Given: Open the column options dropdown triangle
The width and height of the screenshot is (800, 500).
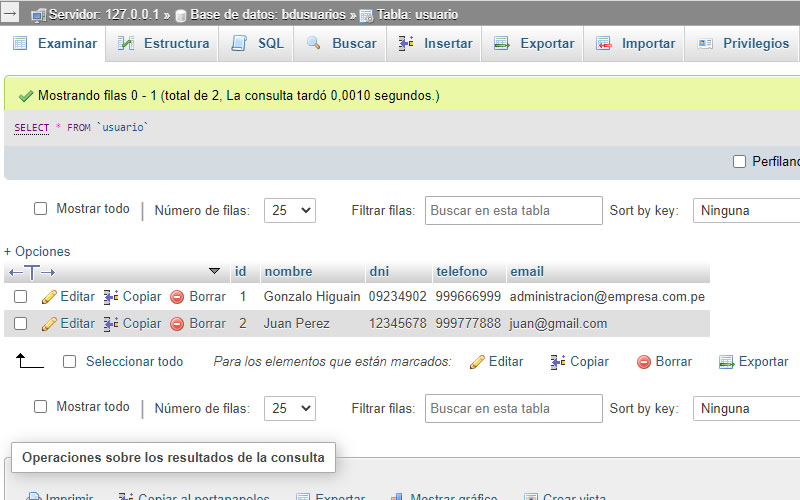Looking at the screenshot, I should point(215,271).
